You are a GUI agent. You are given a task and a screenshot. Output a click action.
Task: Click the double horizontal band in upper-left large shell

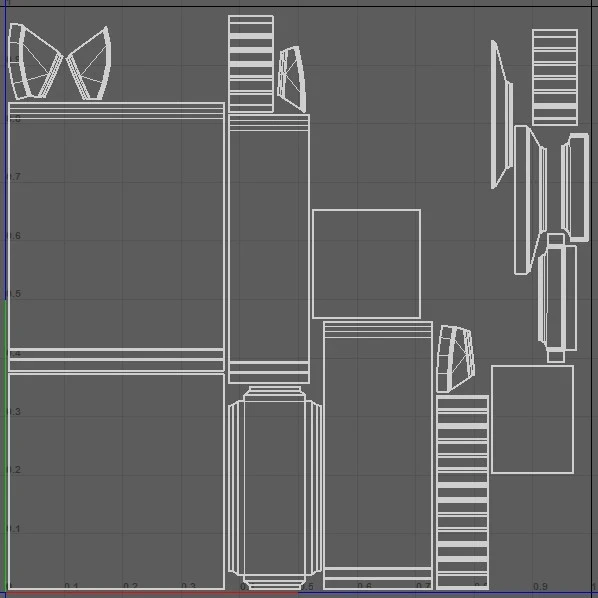click(x=116, y=355)
